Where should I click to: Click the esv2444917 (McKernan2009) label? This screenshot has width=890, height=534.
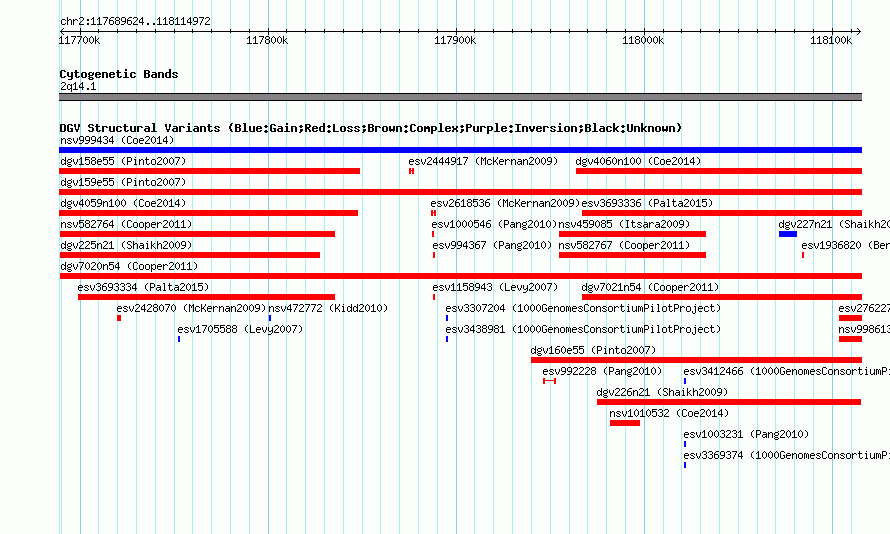click(x=483, y=161)
